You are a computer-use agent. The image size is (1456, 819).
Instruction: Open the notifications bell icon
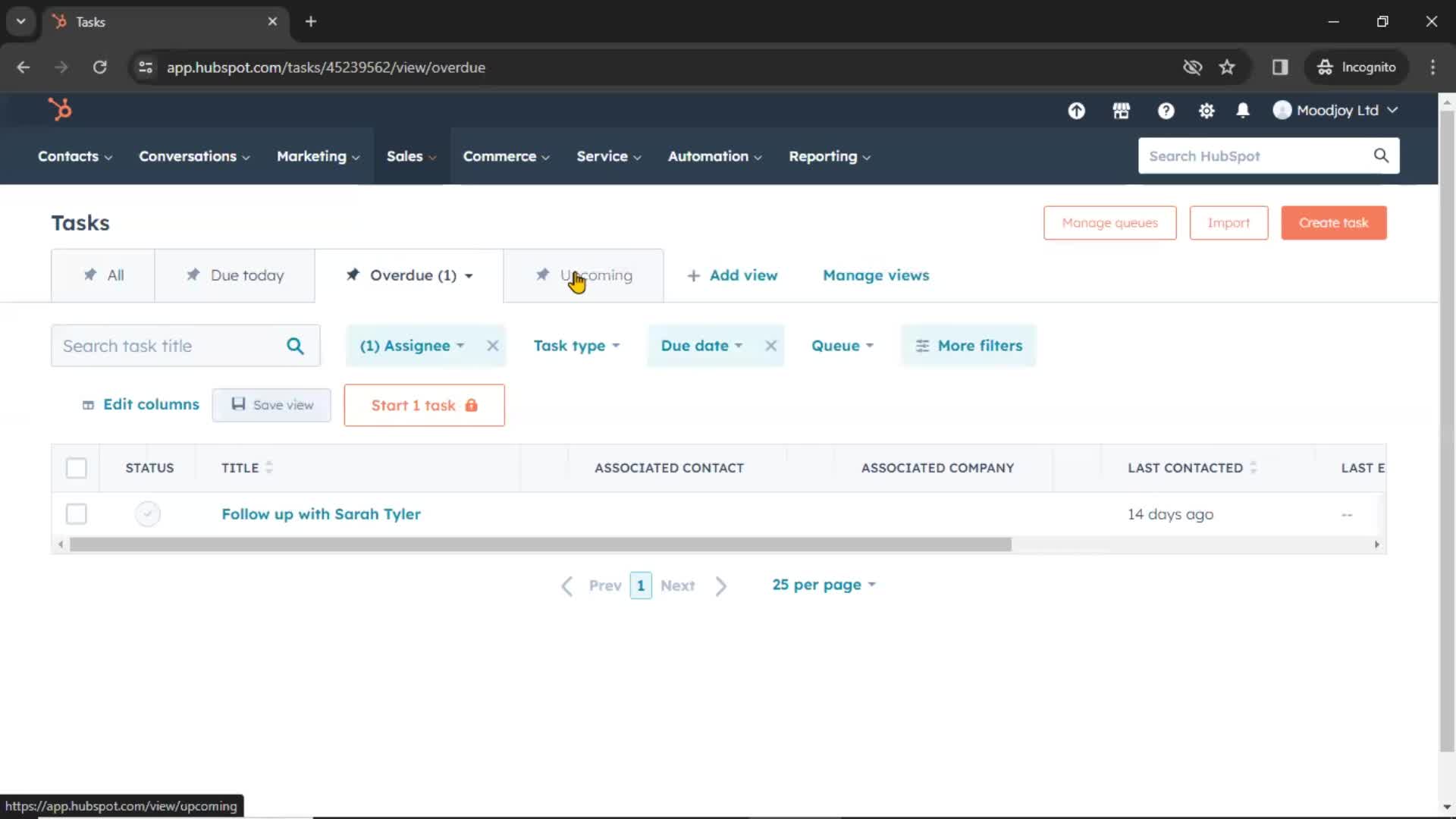coord(1243,110)
